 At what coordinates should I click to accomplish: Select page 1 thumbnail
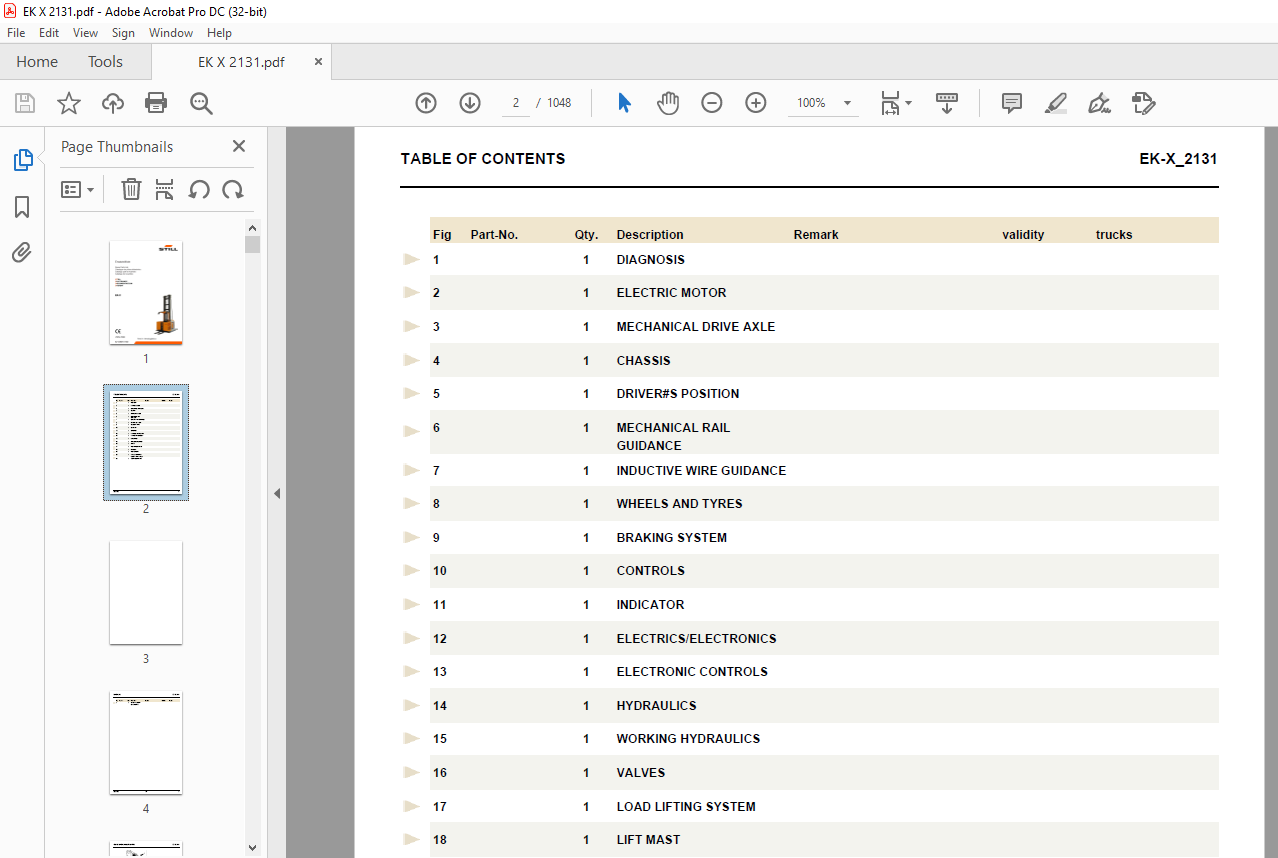[x=146, y=293]
